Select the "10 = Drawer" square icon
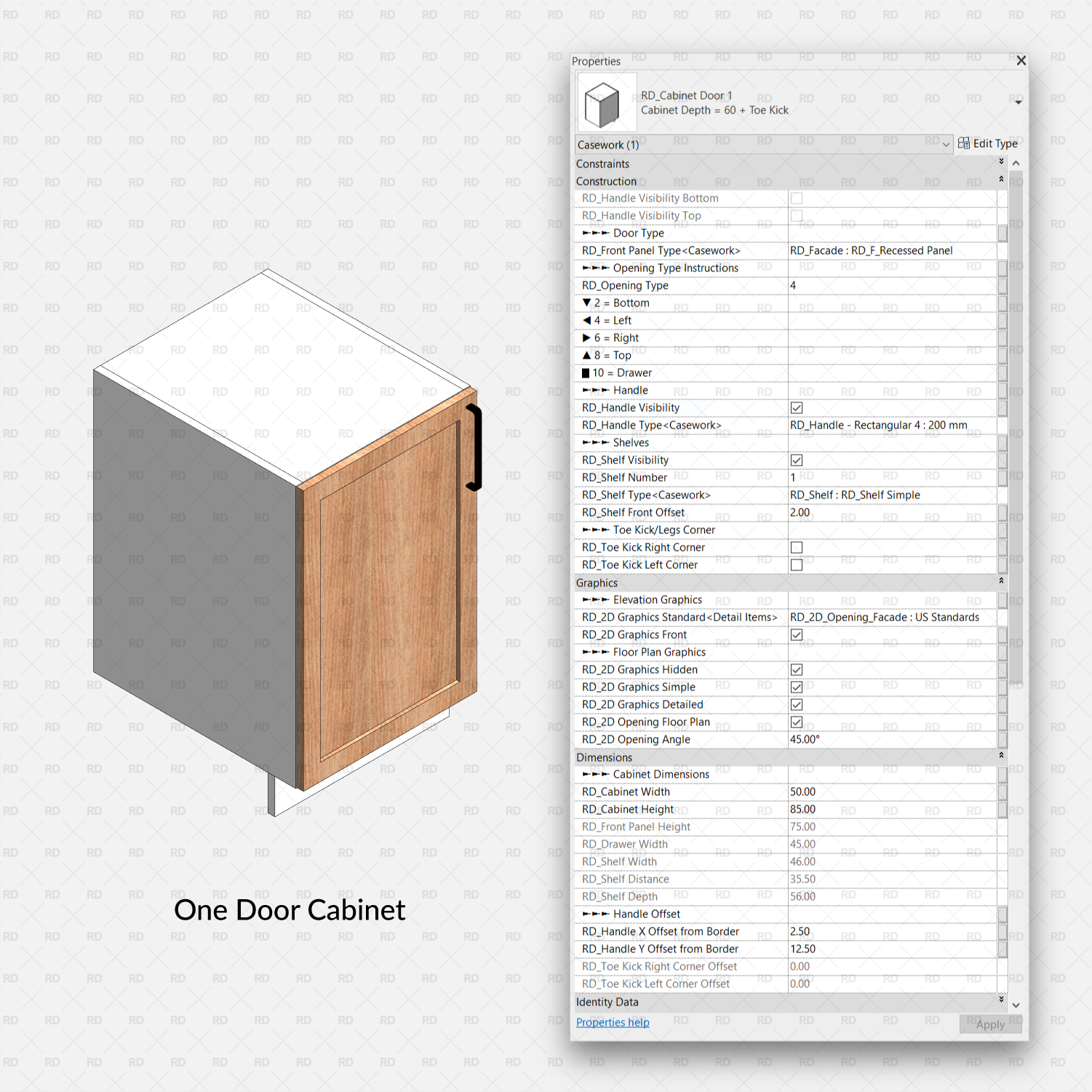The width and height of the screenshot is (1092, 1092). click(586, 372)
